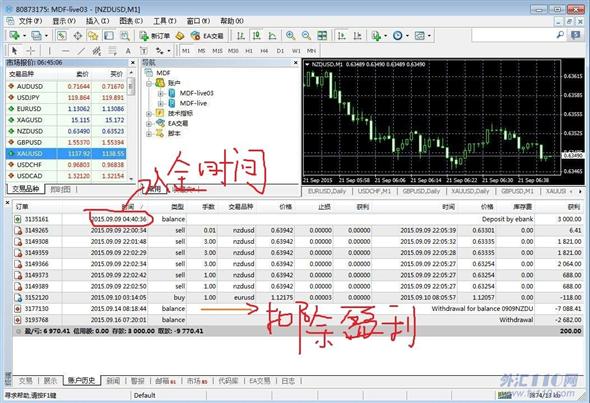Viewport: 590px width, 403px height.
Task: Zoom in on the chart
Action: coord(290,36)
